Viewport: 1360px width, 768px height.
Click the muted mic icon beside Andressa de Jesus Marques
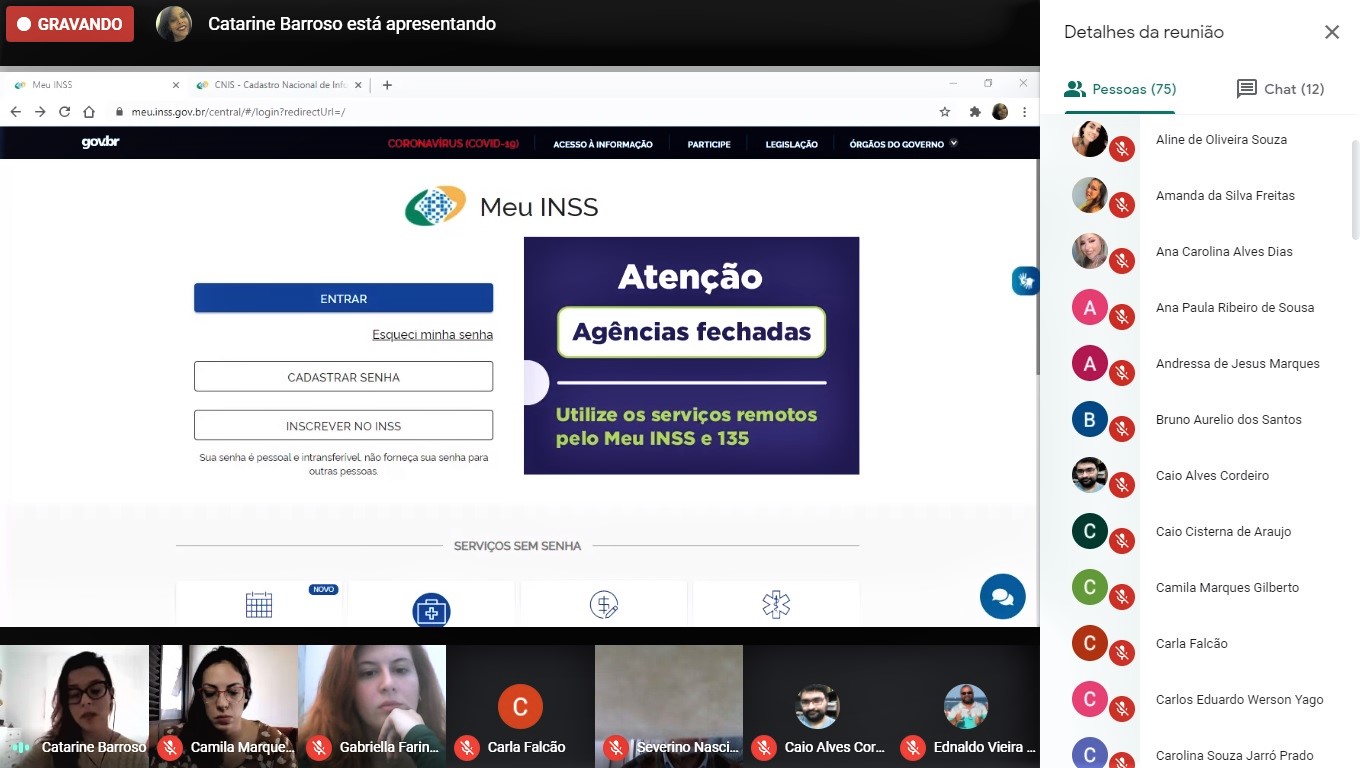[1122, 373]
